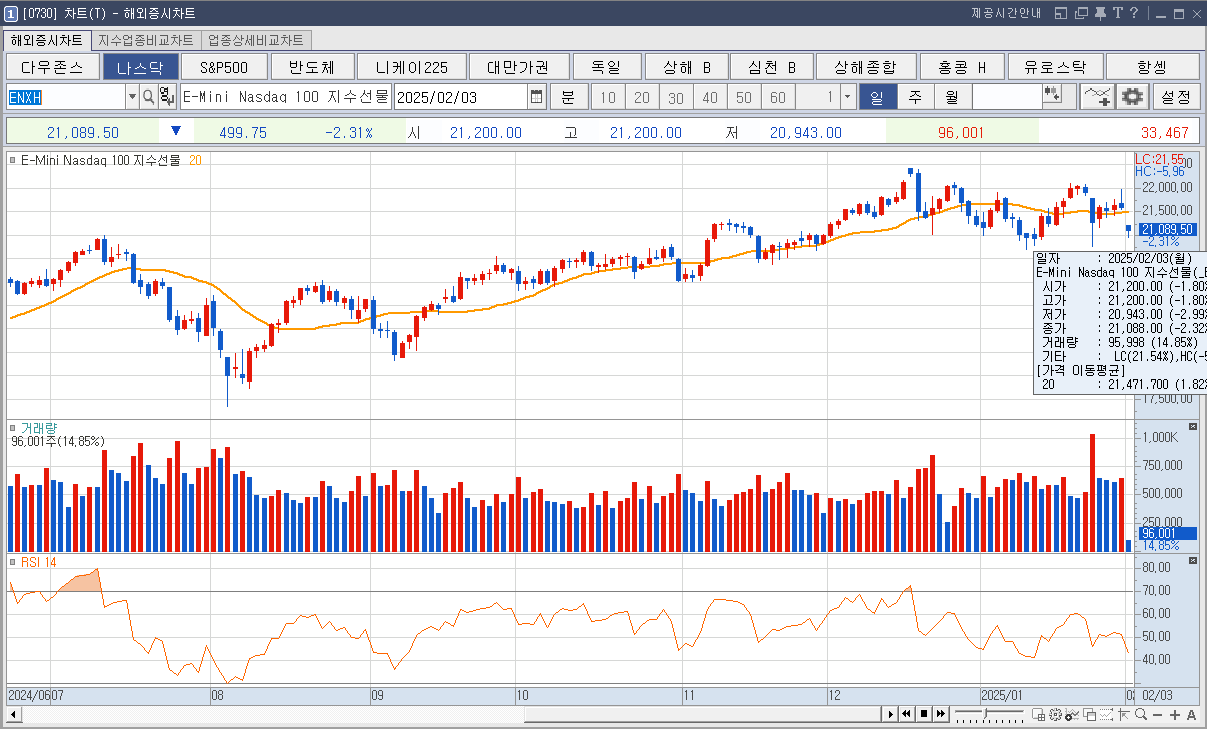Select the 10 minute interval button
The width and height of the screenshot is (1207, 729).
pos(608,97)
